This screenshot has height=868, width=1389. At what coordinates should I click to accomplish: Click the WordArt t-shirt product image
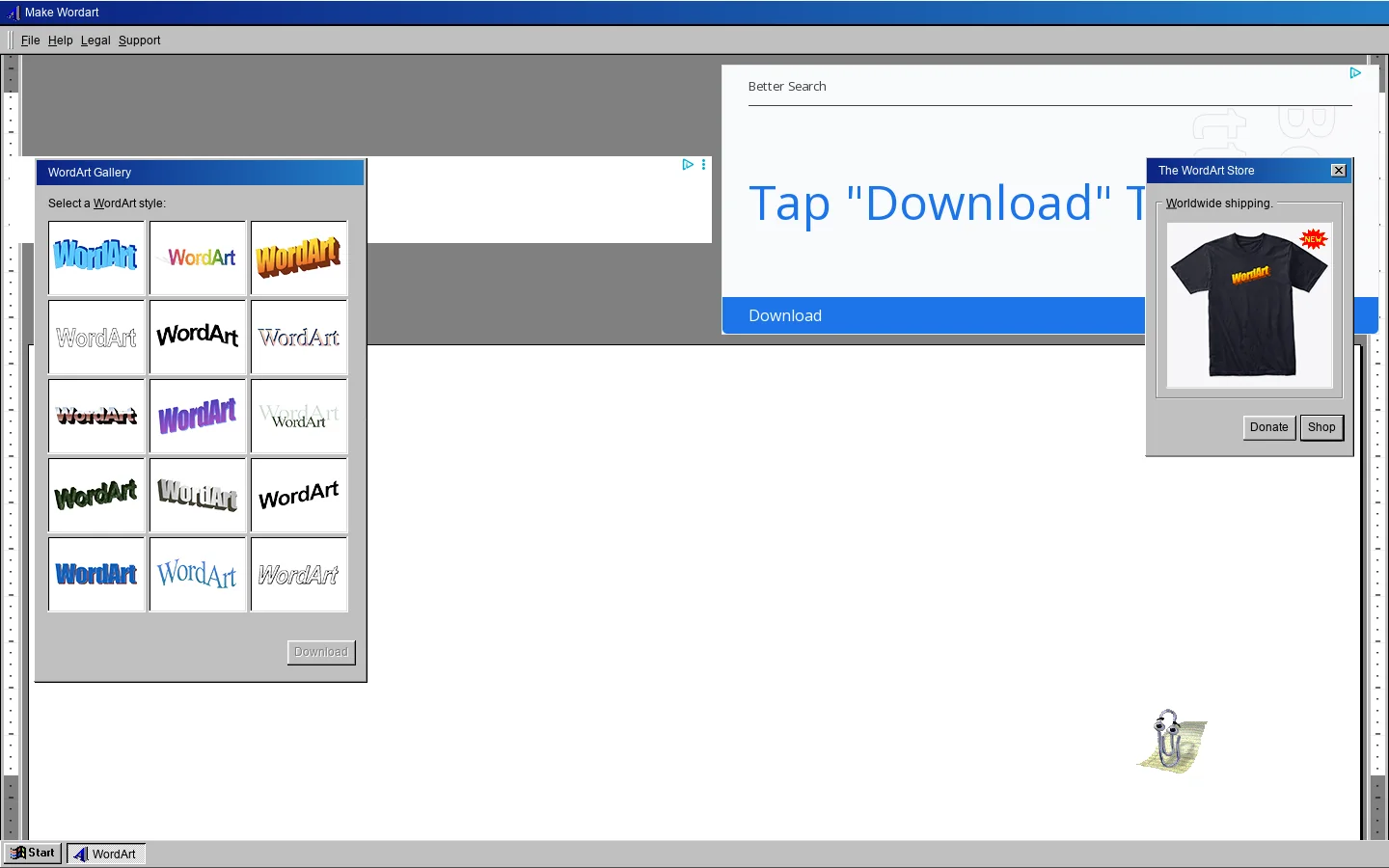[x=1250, y=306]
